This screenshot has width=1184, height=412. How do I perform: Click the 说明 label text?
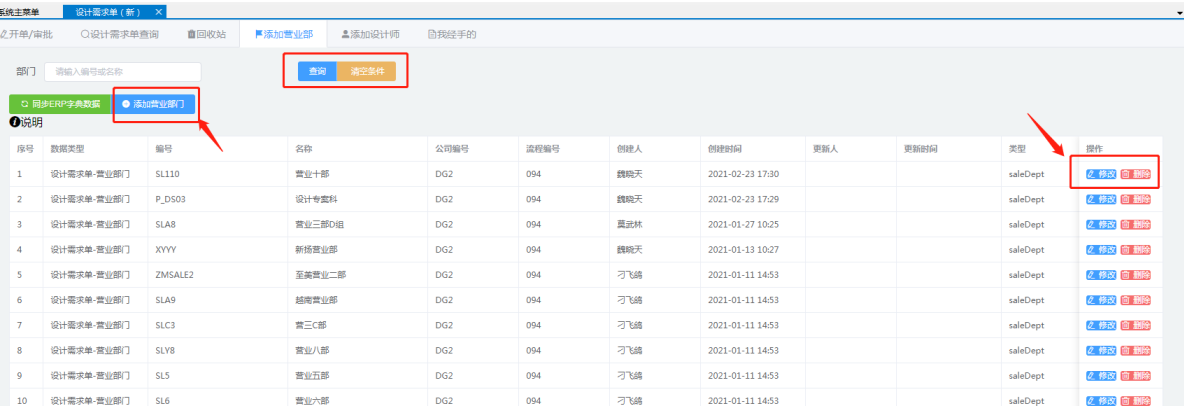coord(32,122)
